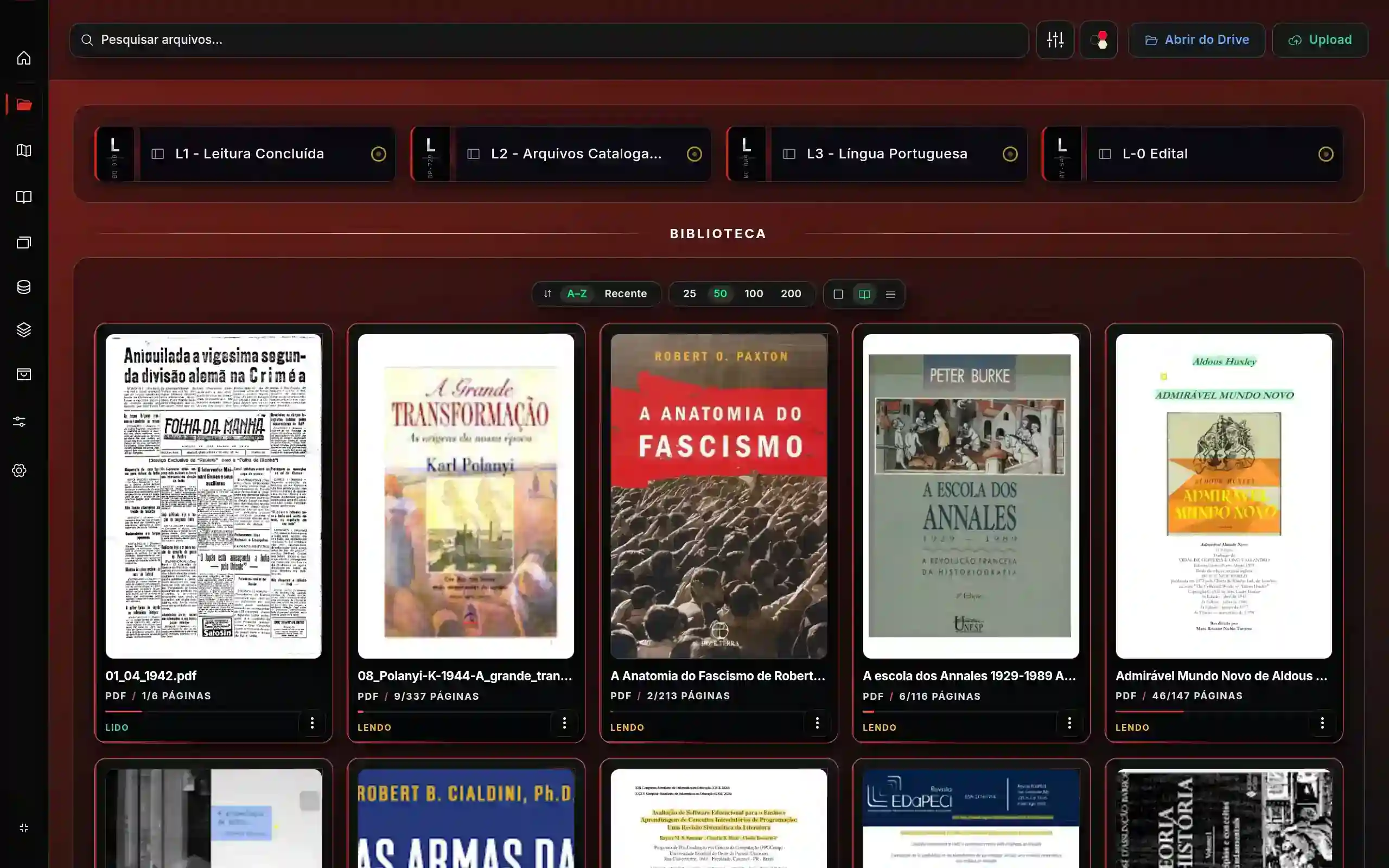Open options menu for 01_04_1942.pdf
The height and width of the screenshot is (868, 1389).
[311, 723]
